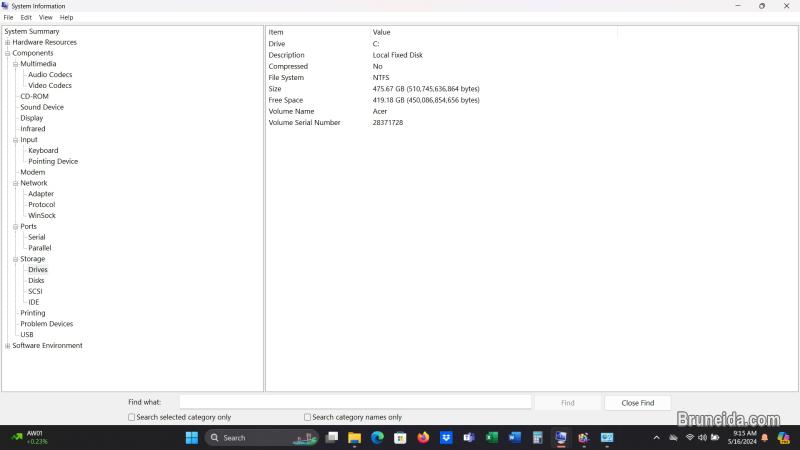Select Disks under Storage
The width and height of the screenshot is (800, 450).
[36, 281]
